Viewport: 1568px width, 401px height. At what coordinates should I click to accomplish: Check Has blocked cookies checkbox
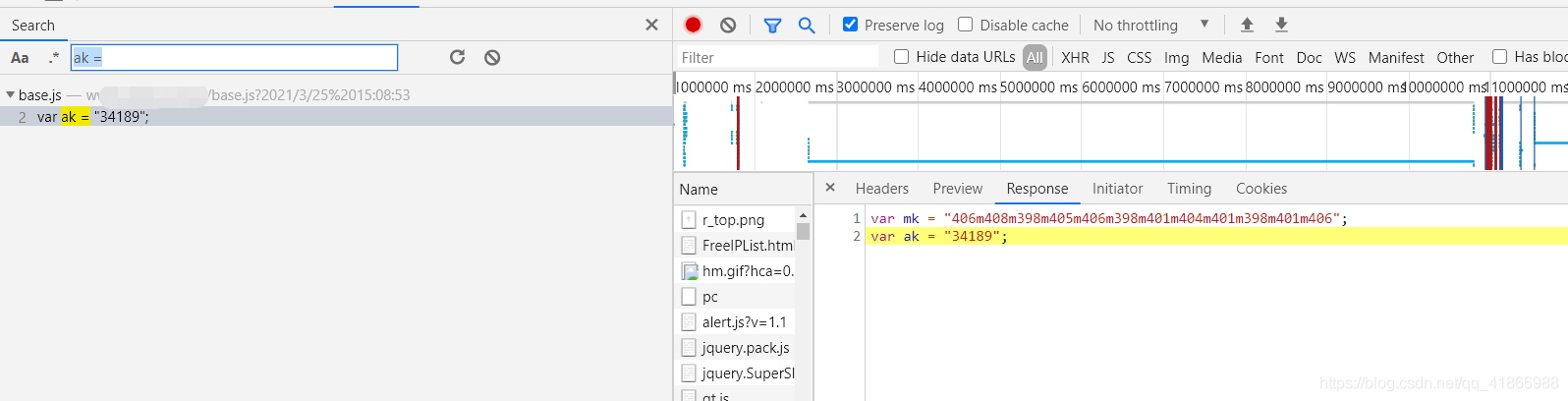pyautogui.click(x=1499, y=57)
